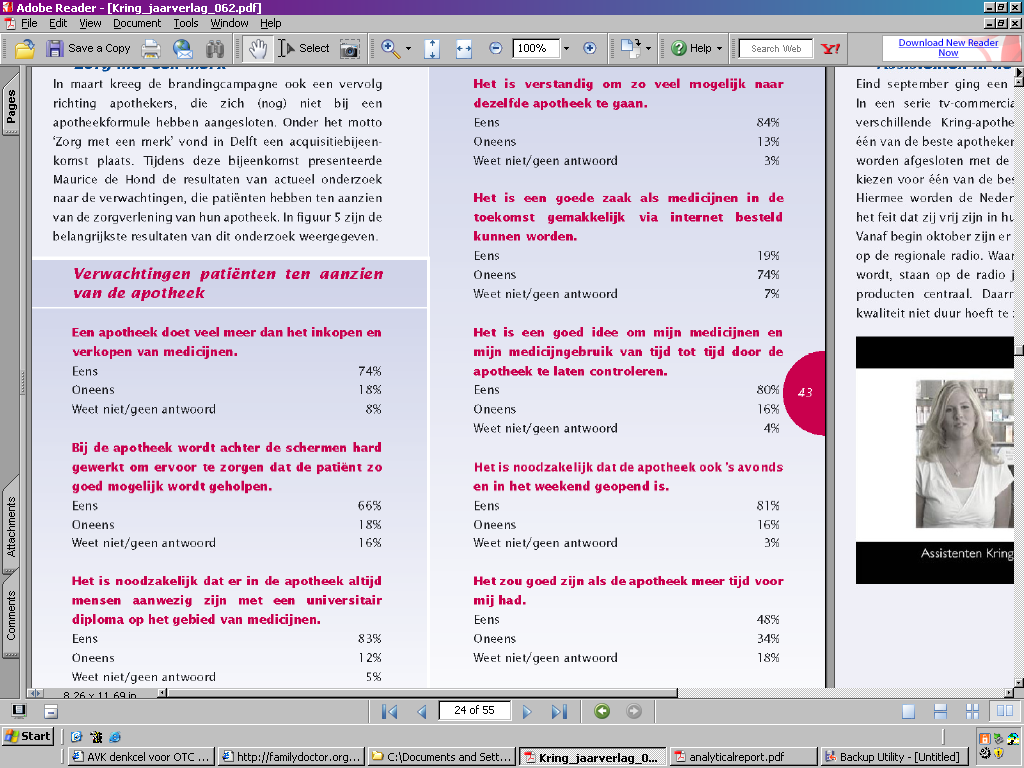This screenshot has height=768, width=1024.
Task: Expand the zoom tool options arrow
Action: point(408,48)
